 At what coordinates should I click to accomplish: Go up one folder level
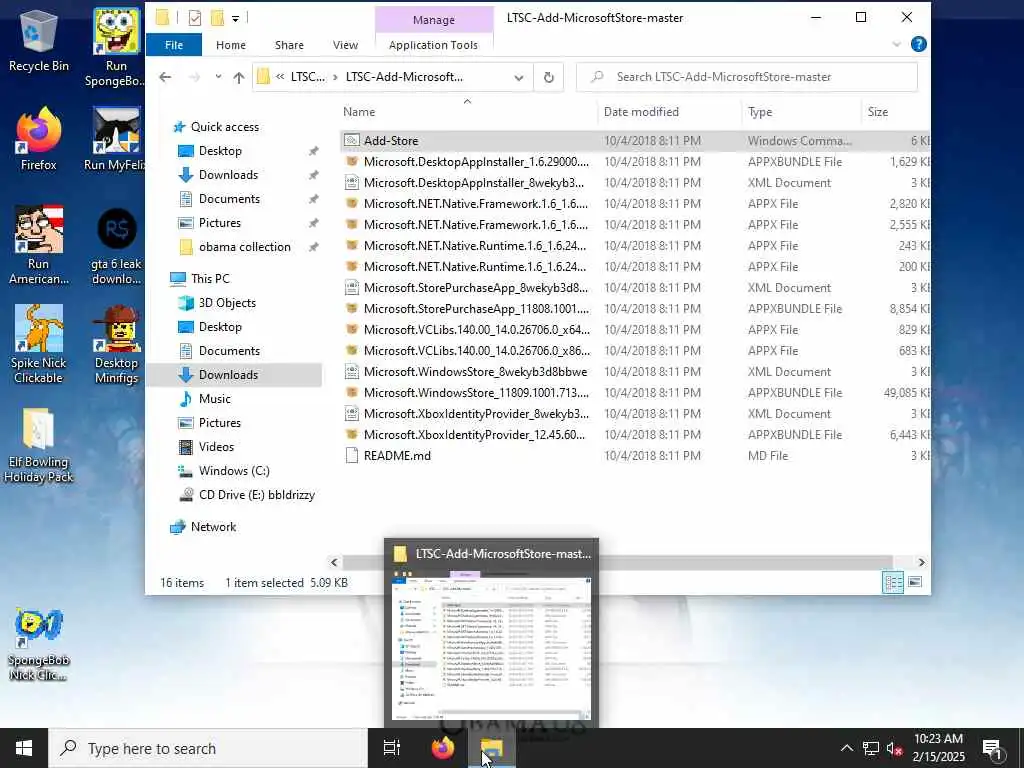(x=239, y=77)
